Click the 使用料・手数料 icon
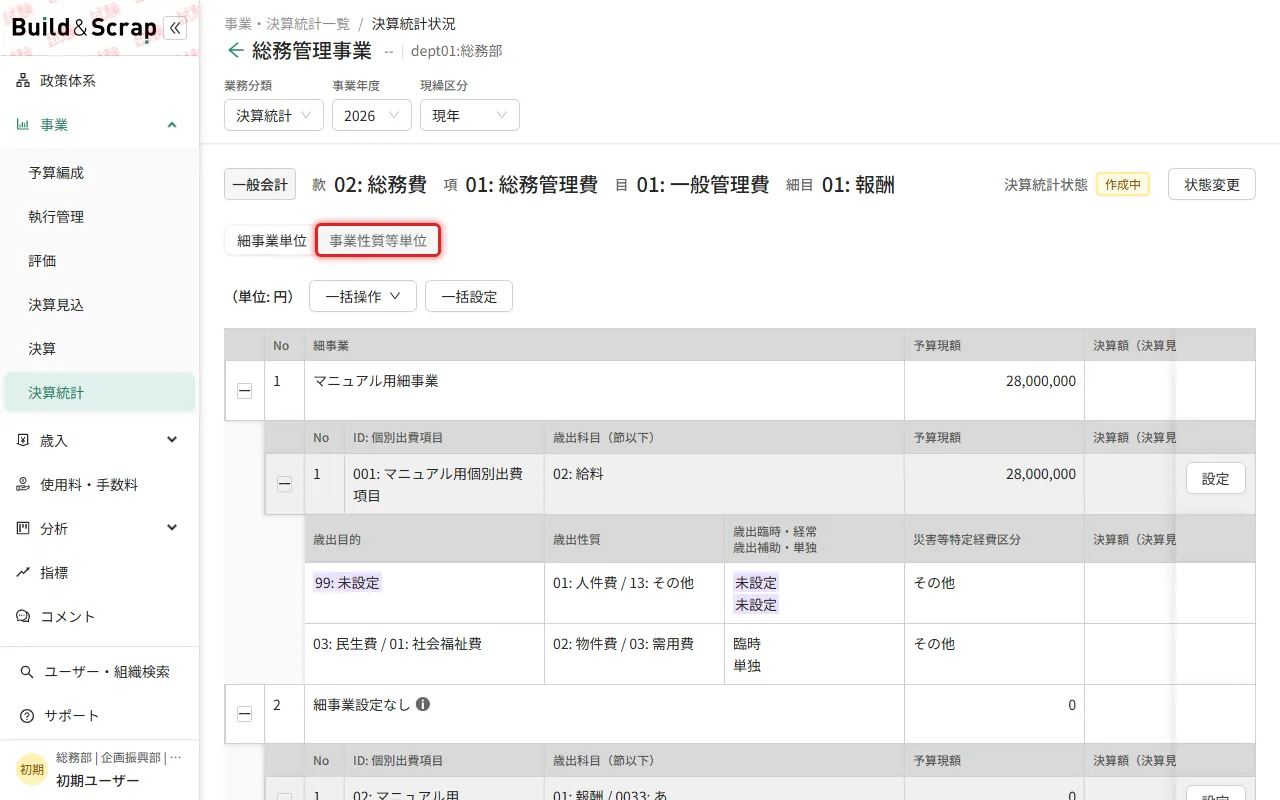 coord(23,485)
